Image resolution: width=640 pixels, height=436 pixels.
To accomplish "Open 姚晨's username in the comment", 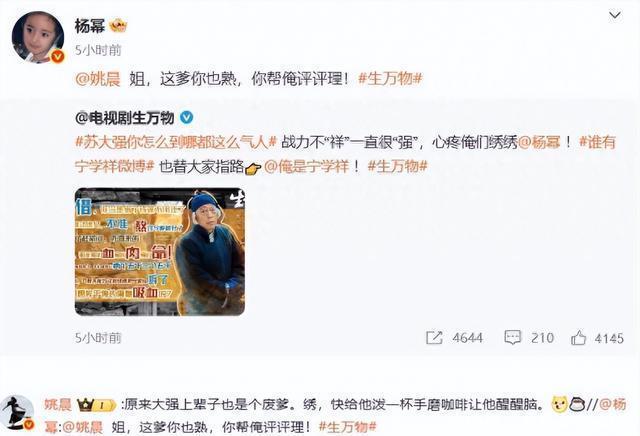I will pyautogui.click(x=58, y=405).
